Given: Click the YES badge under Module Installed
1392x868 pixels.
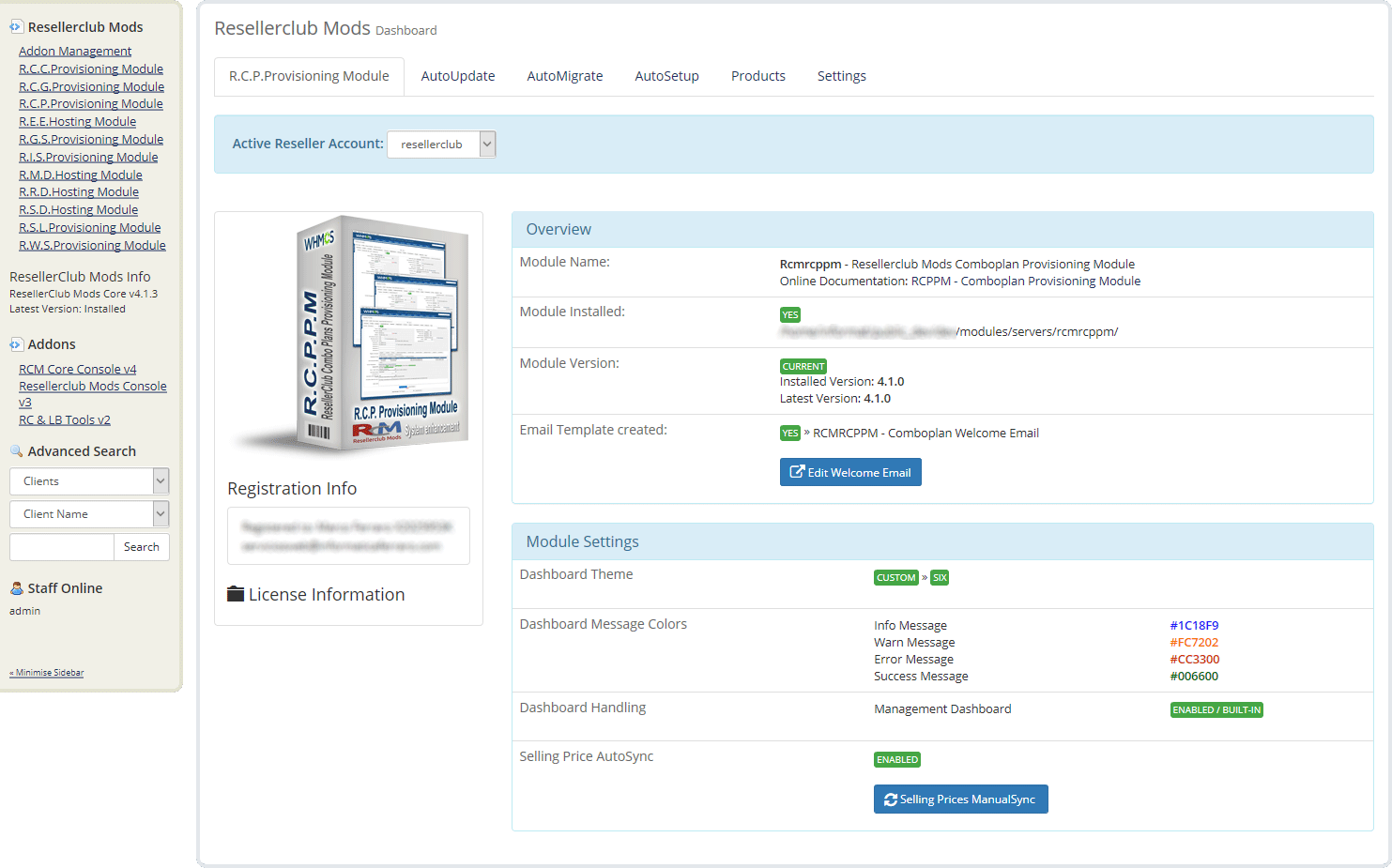Looking at the screenshot, I should pos(790,315).
